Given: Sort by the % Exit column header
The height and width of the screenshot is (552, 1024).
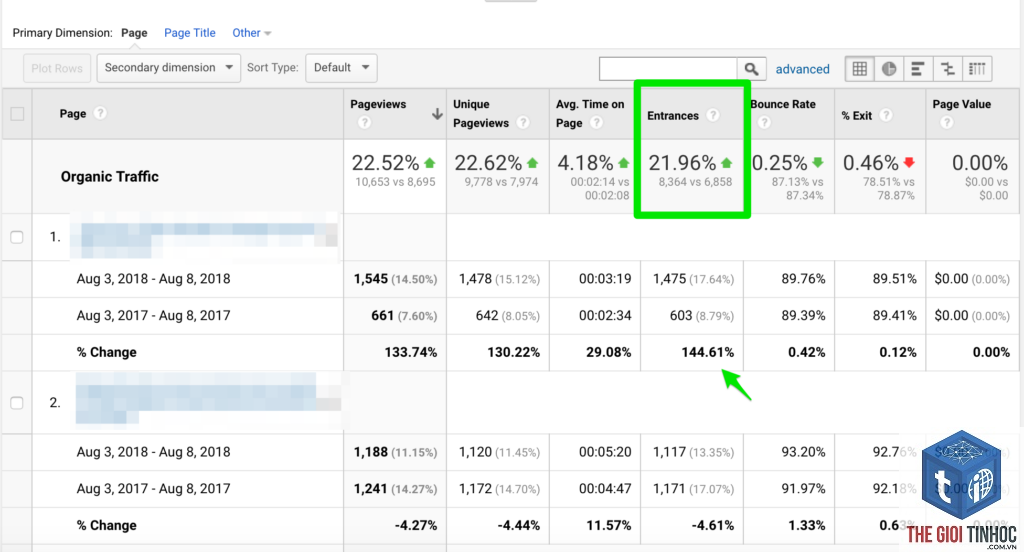Looking at the screenshot, I should point(856,116).
